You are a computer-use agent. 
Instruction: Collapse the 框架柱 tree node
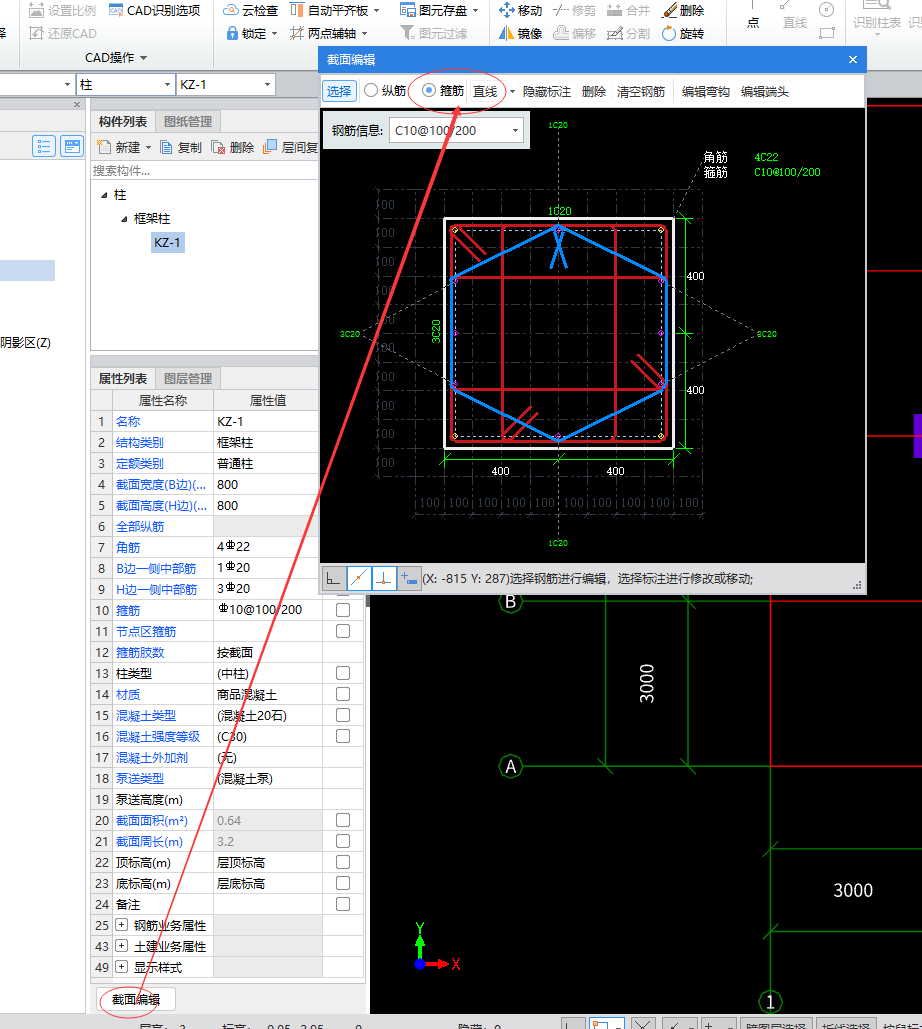(124, 219)
